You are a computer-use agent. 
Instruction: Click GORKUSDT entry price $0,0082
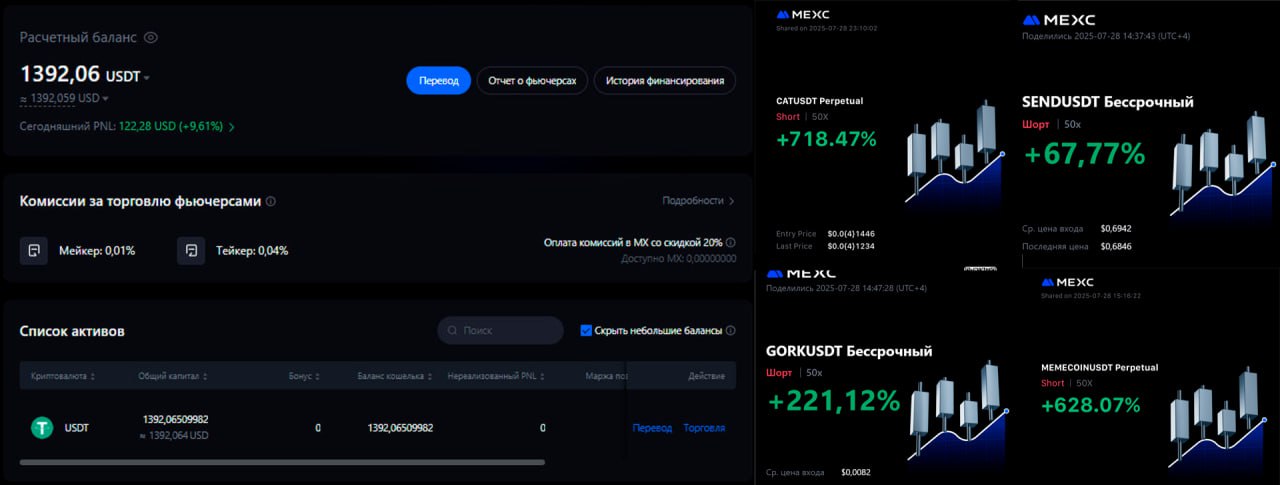(857, 472)
